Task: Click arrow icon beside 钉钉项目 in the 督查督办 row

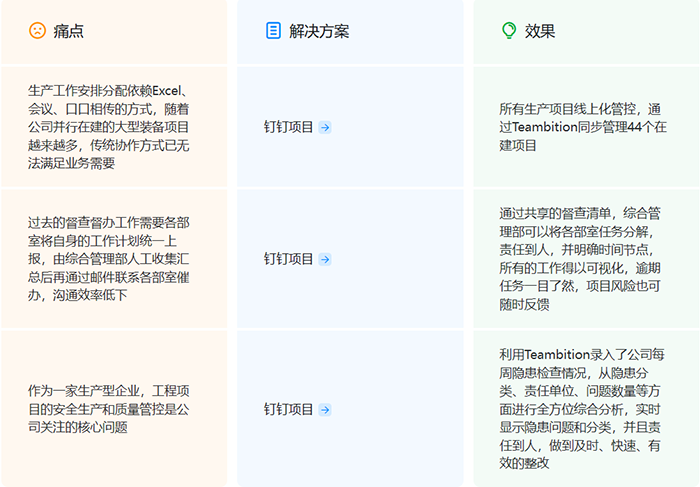Action: [325, 259]
